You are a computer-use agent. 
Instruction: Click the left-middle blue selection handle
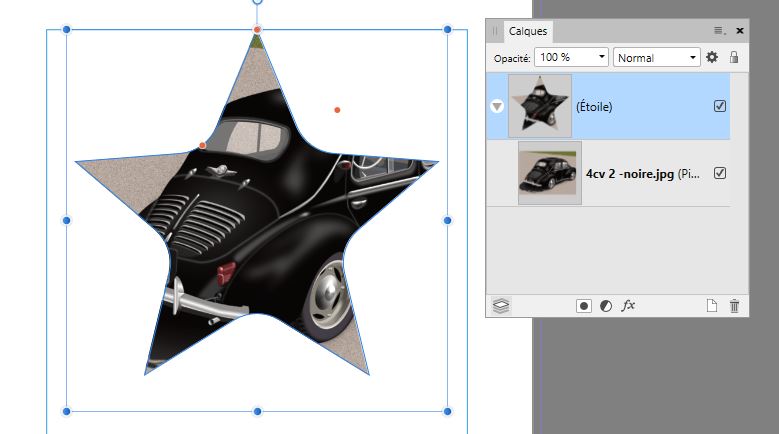click(x=67, y=220)
